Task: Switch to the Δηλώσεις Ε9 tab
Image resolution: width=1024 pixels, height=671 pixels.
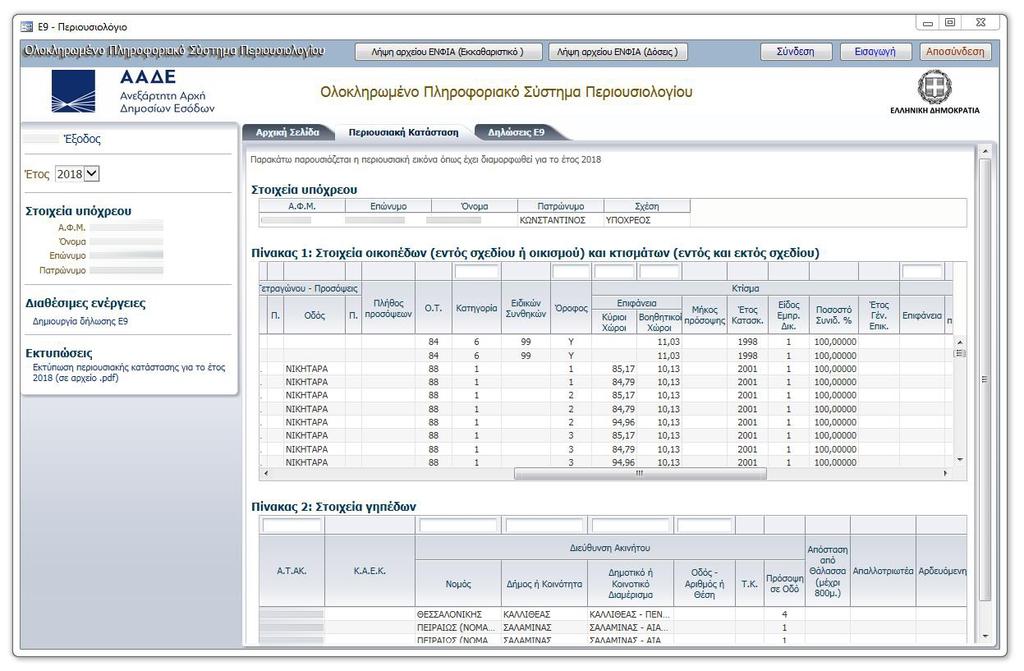Action: (x=516, y=132)
